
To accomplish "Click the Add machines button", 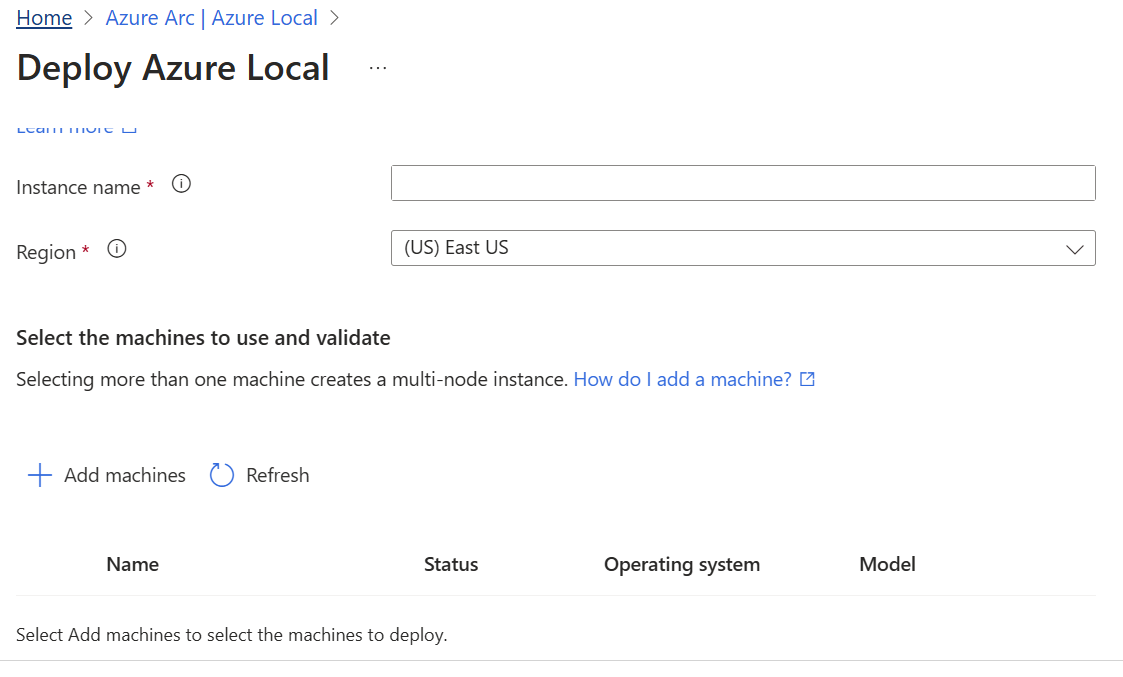I will tap(106, 475).
